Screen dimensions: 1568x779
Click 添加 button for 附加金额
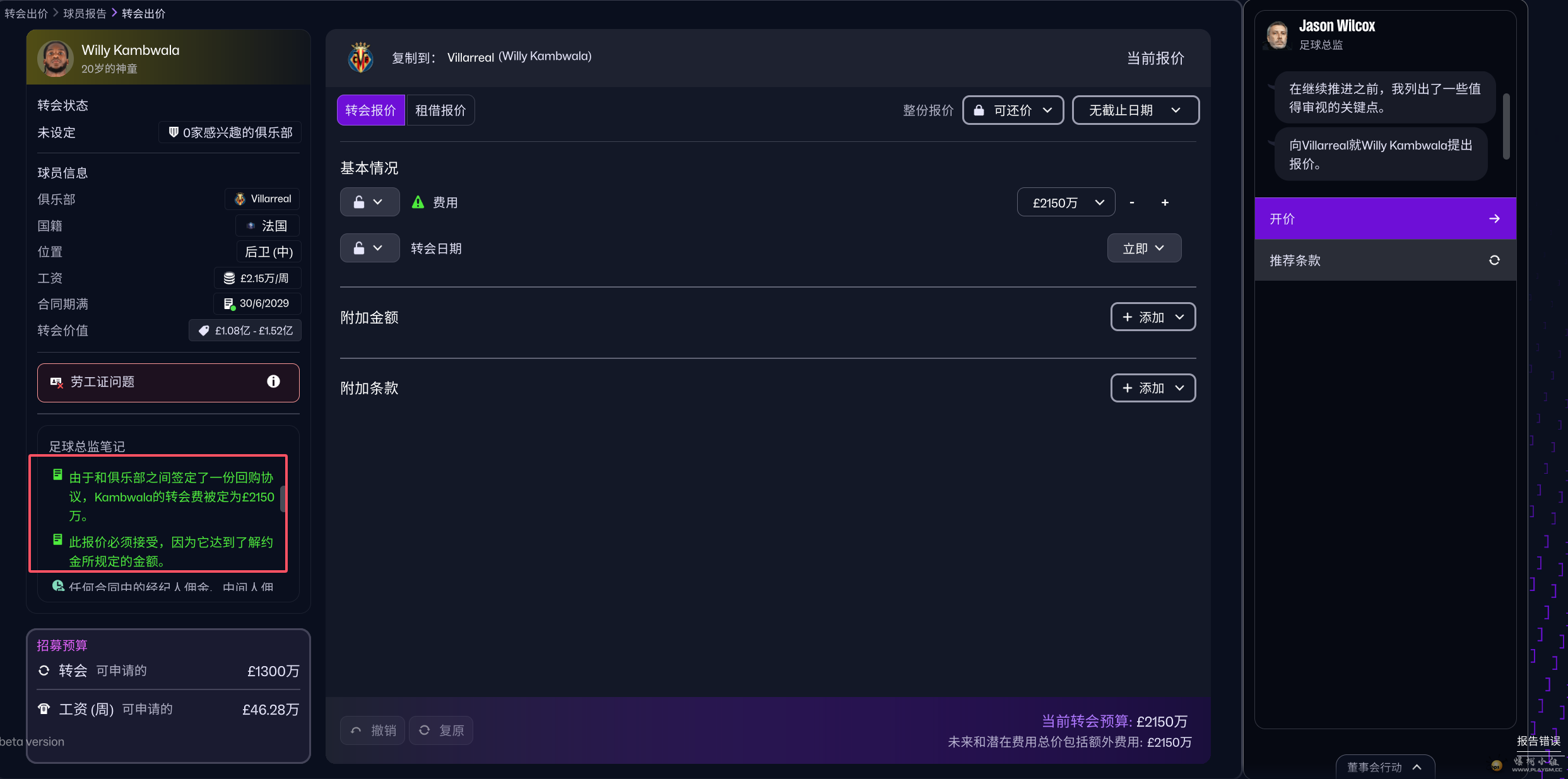(1152, 317)
